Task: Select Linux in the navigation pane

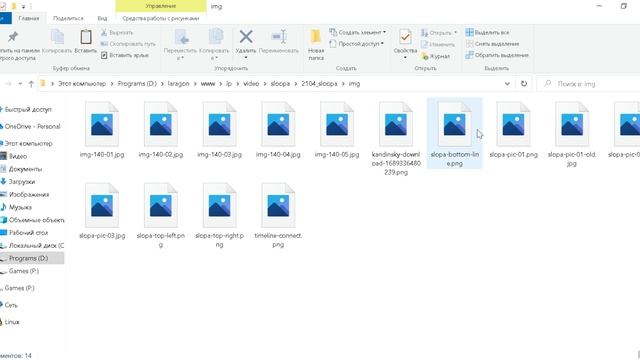Action: [12, 322]
